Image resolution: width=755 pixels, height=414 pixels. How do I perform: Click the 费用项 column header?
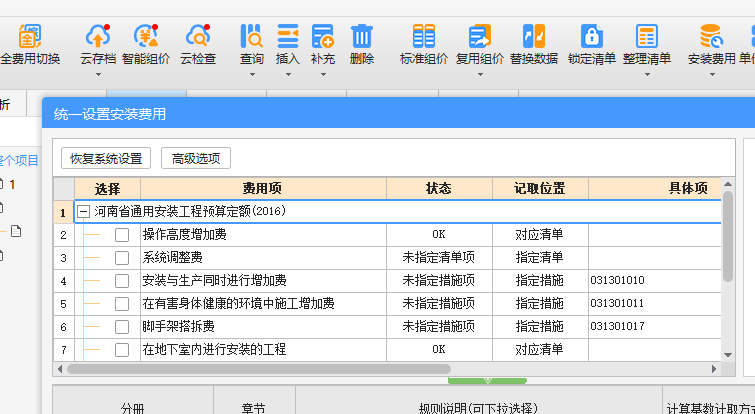click(263, 189)
